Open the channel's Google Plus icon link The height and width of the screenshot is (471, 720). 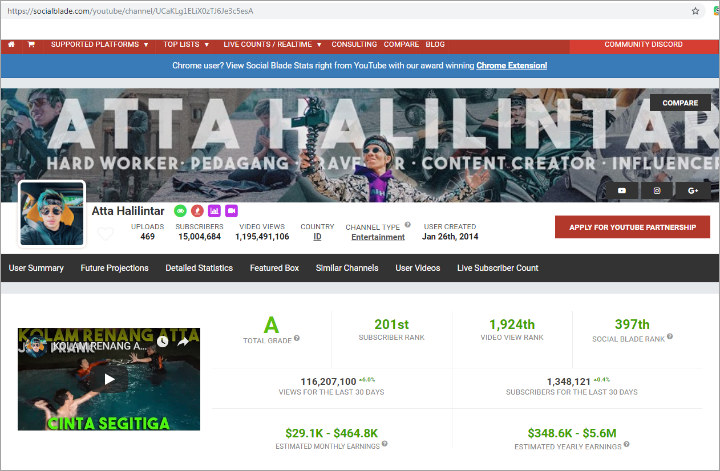693,191
